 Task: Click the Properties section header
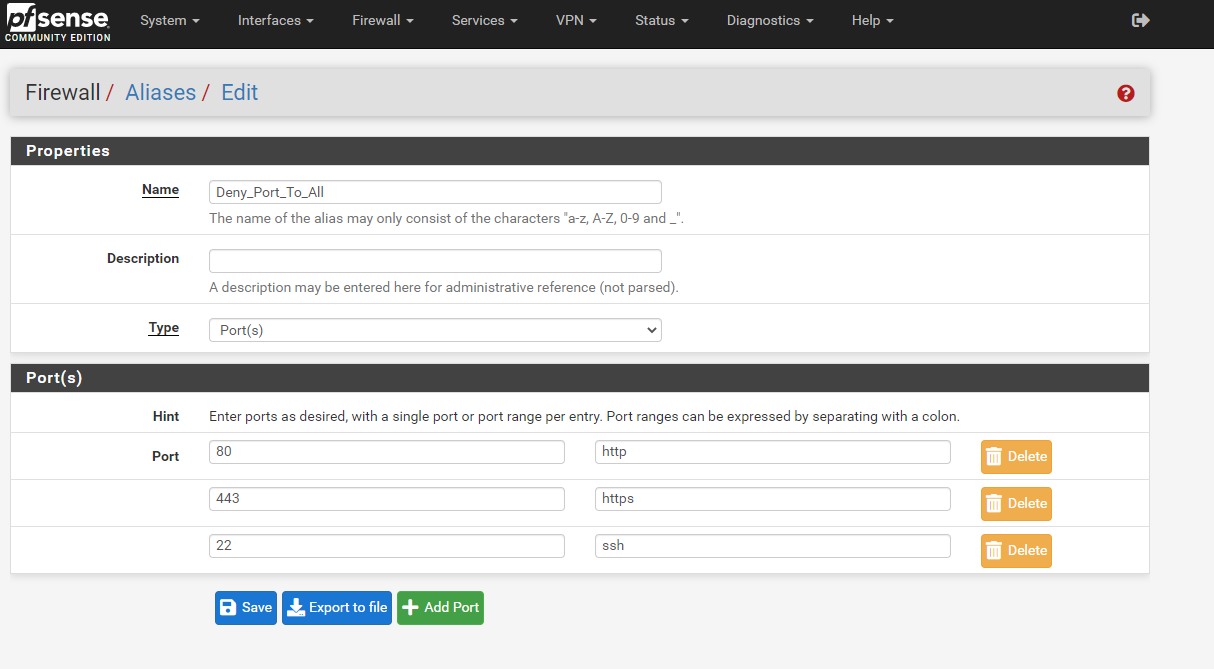pos(580,151)
